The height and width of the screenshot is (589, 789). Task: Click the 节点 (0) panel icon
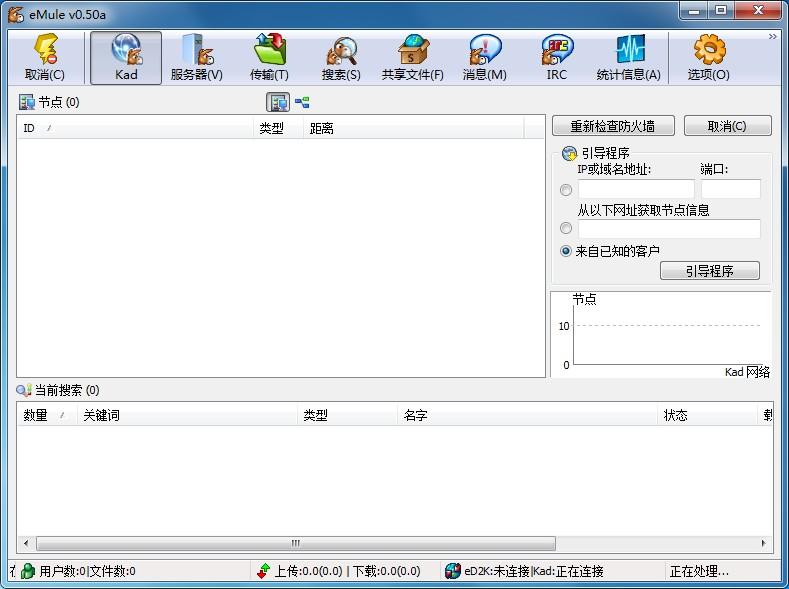[x=26, y=102]
